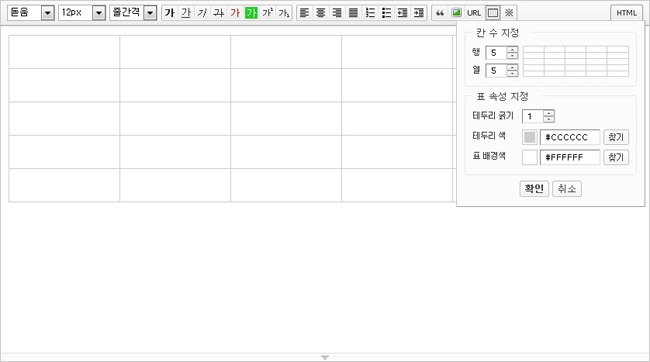Viewport: 650px width, 362px height.
Task: Insert a bulleted list
Action: (x=386, y=13)
